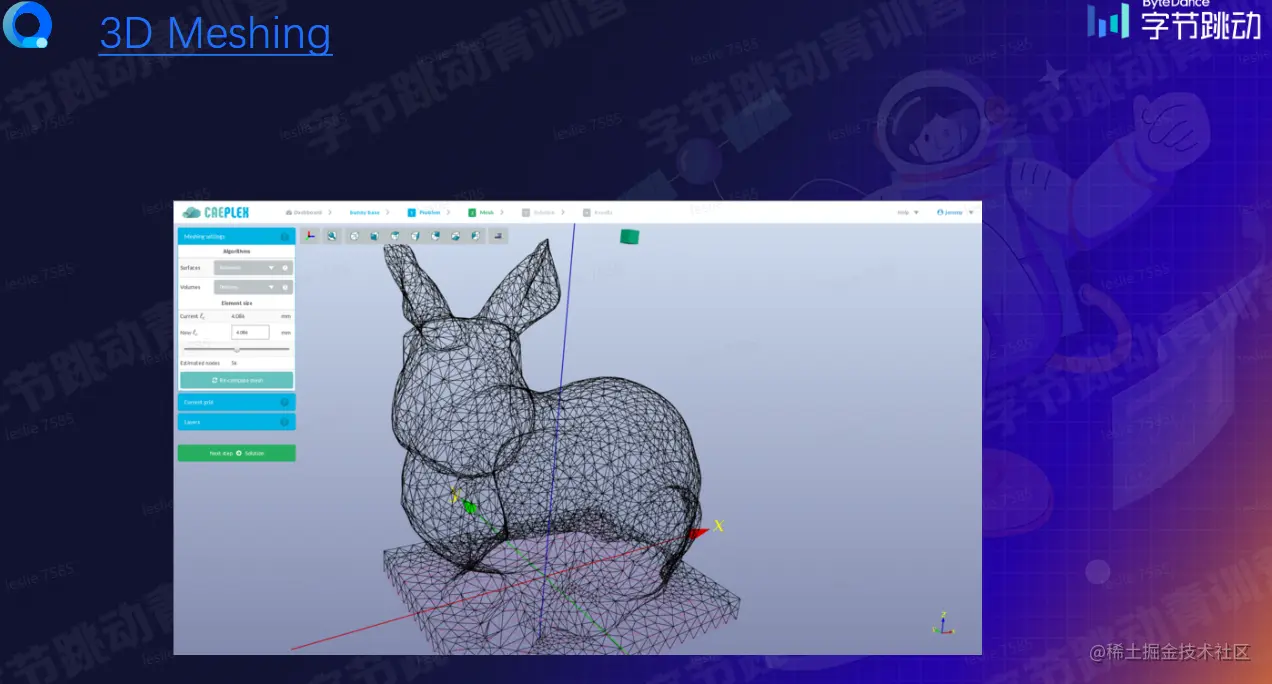The image size is (1272, 684).
Task: Click the small XYZ axis triad indicator
Action: [943, 624]
